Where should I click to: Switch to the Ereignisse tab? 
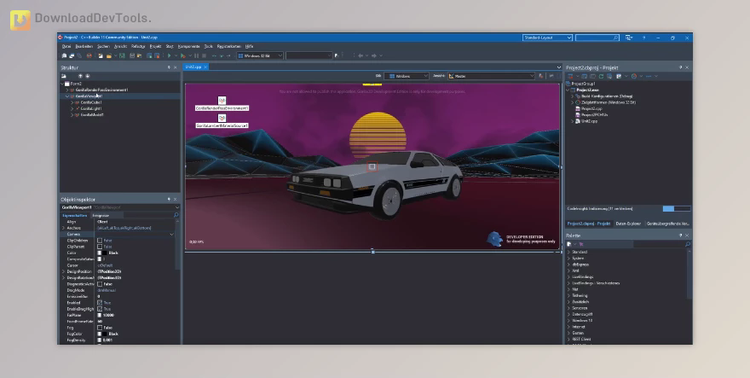101,215
